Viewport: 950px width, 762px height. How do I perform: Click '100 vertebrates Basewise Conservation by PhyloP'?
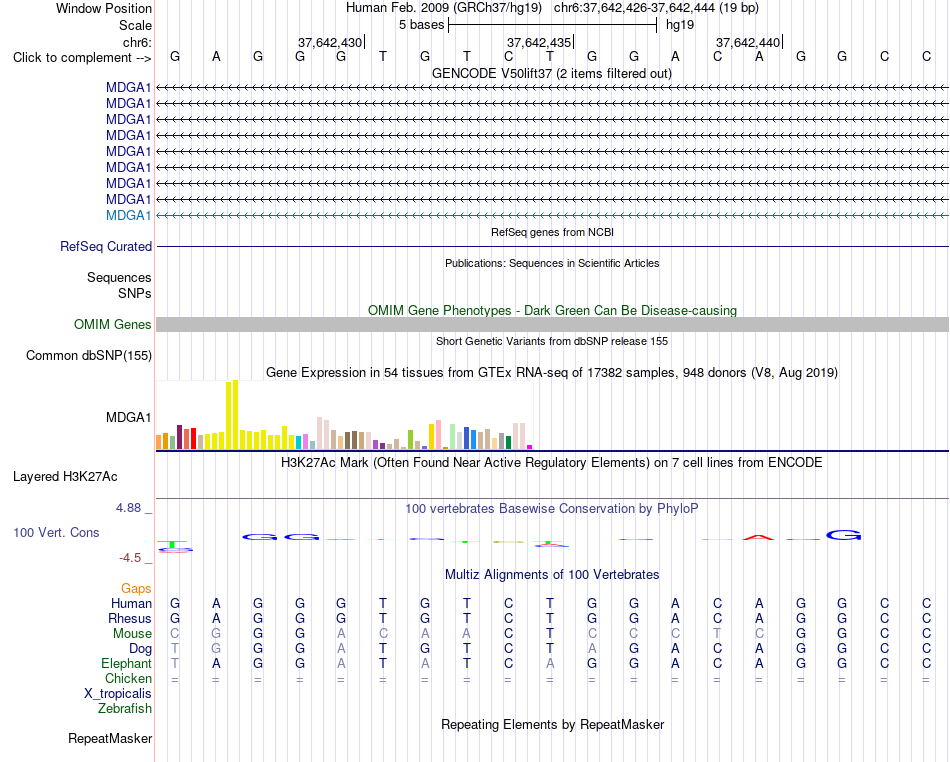point(552,509)
